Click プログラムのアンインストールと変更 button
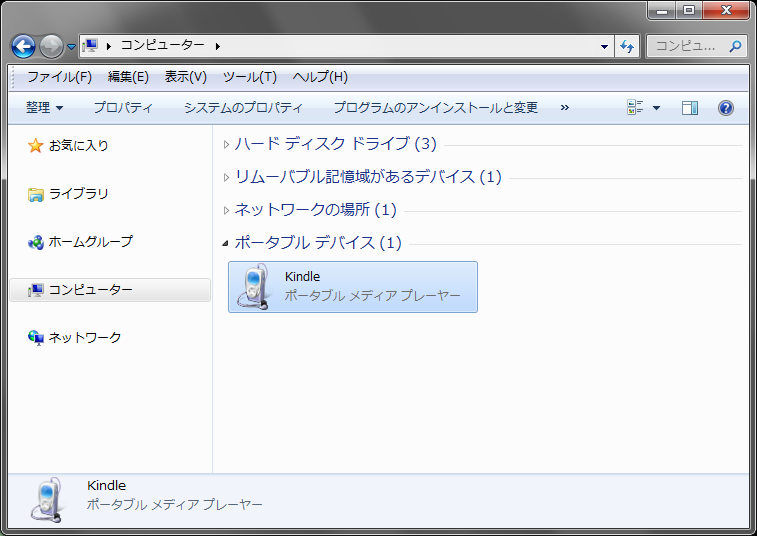 tap(435, 108)
